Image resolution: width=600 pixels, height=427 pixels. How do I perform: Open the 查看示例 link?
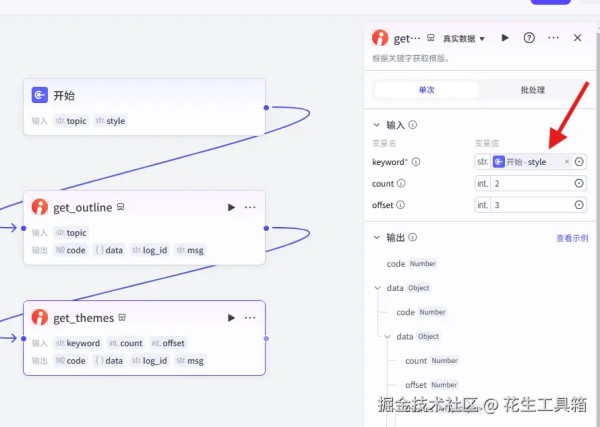click(572, 238)
